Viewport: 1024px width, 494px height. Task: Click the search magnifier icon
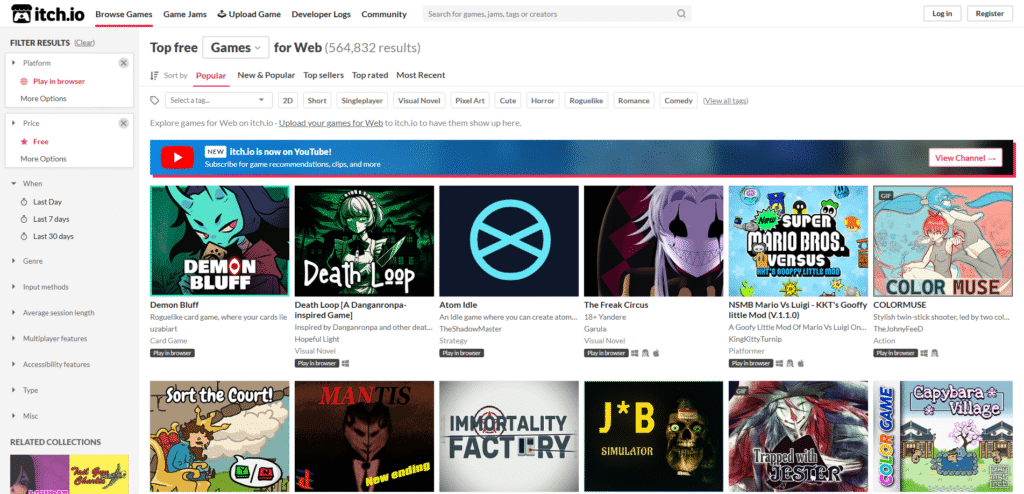tap(682, 14)
